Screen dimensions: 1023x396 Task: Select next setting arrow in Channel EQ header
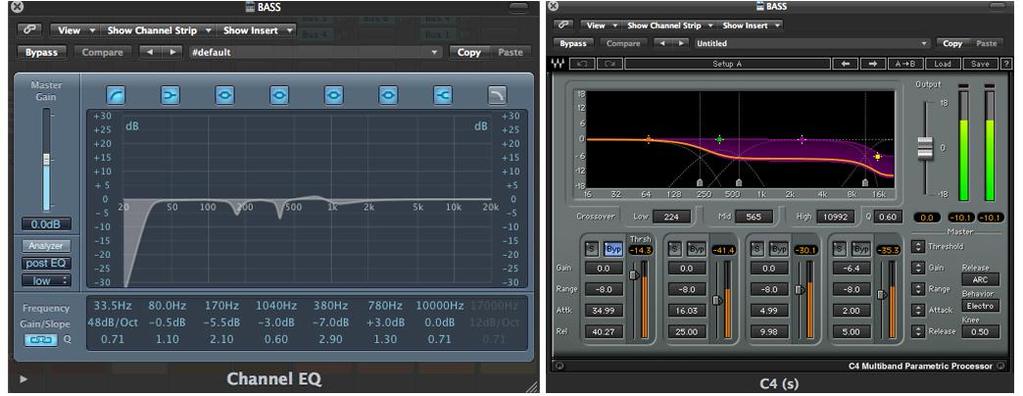(172, 52)
